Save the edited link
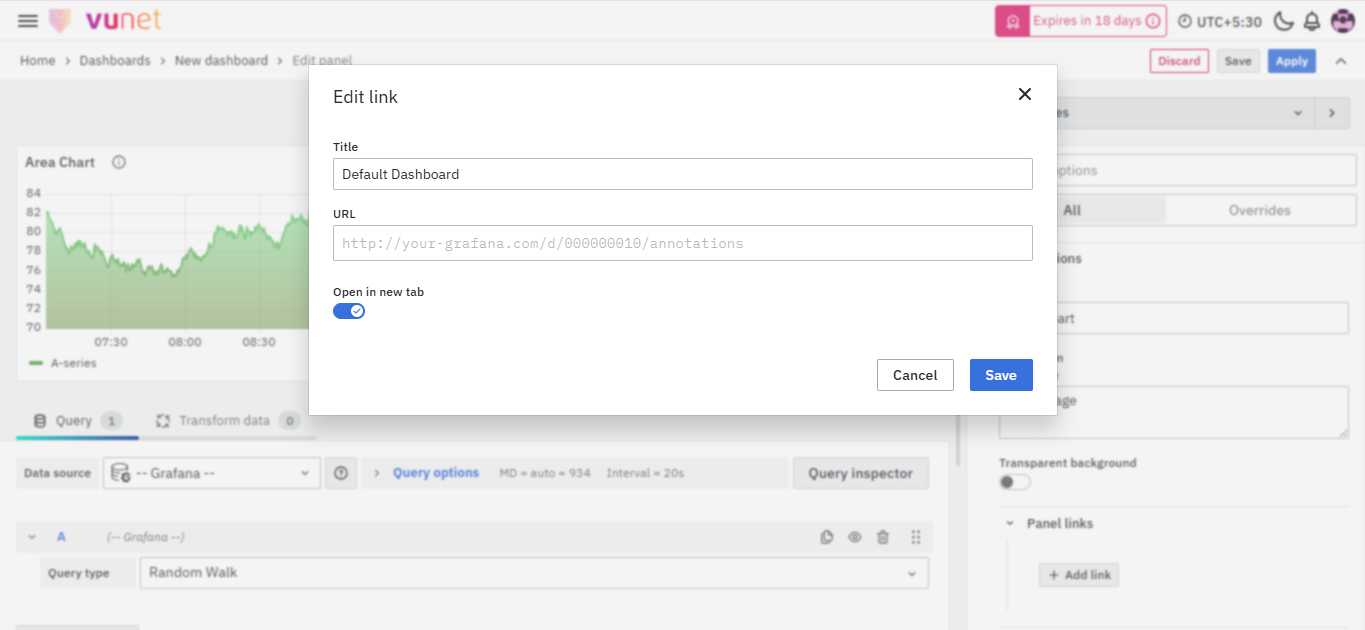 [1000, 375]
